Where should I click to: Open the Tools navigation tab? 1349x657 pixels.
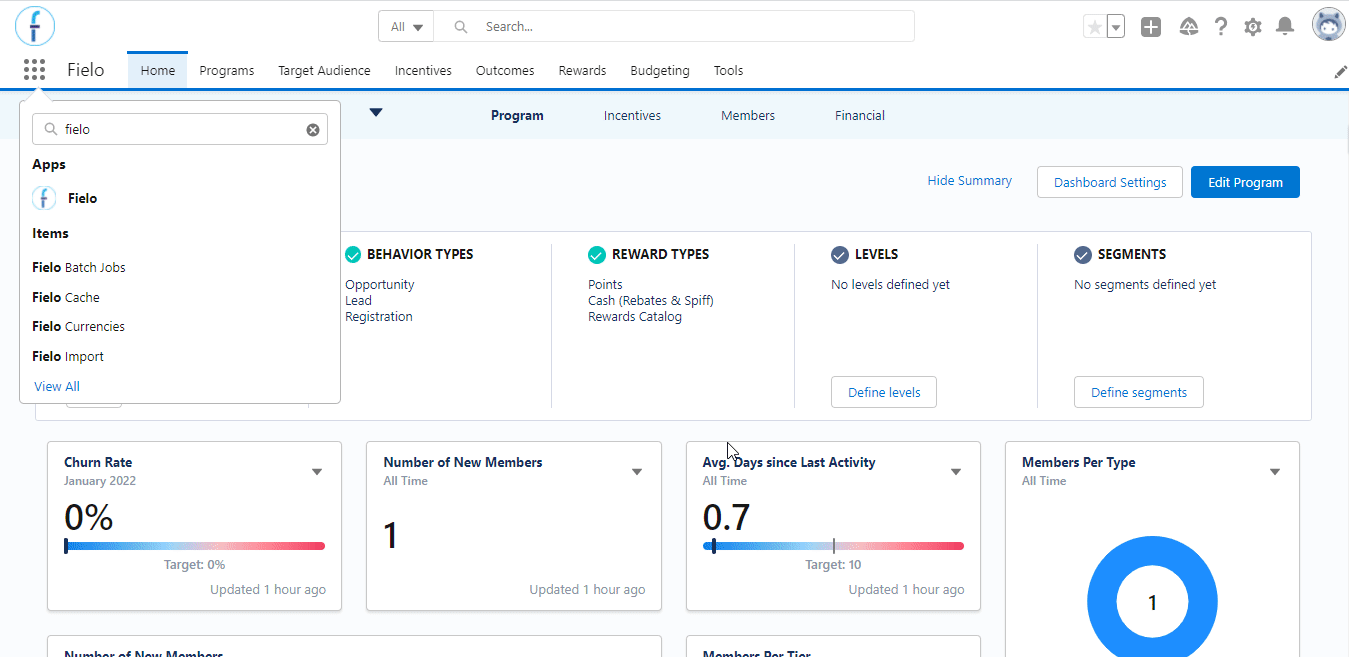click(728, 70)
